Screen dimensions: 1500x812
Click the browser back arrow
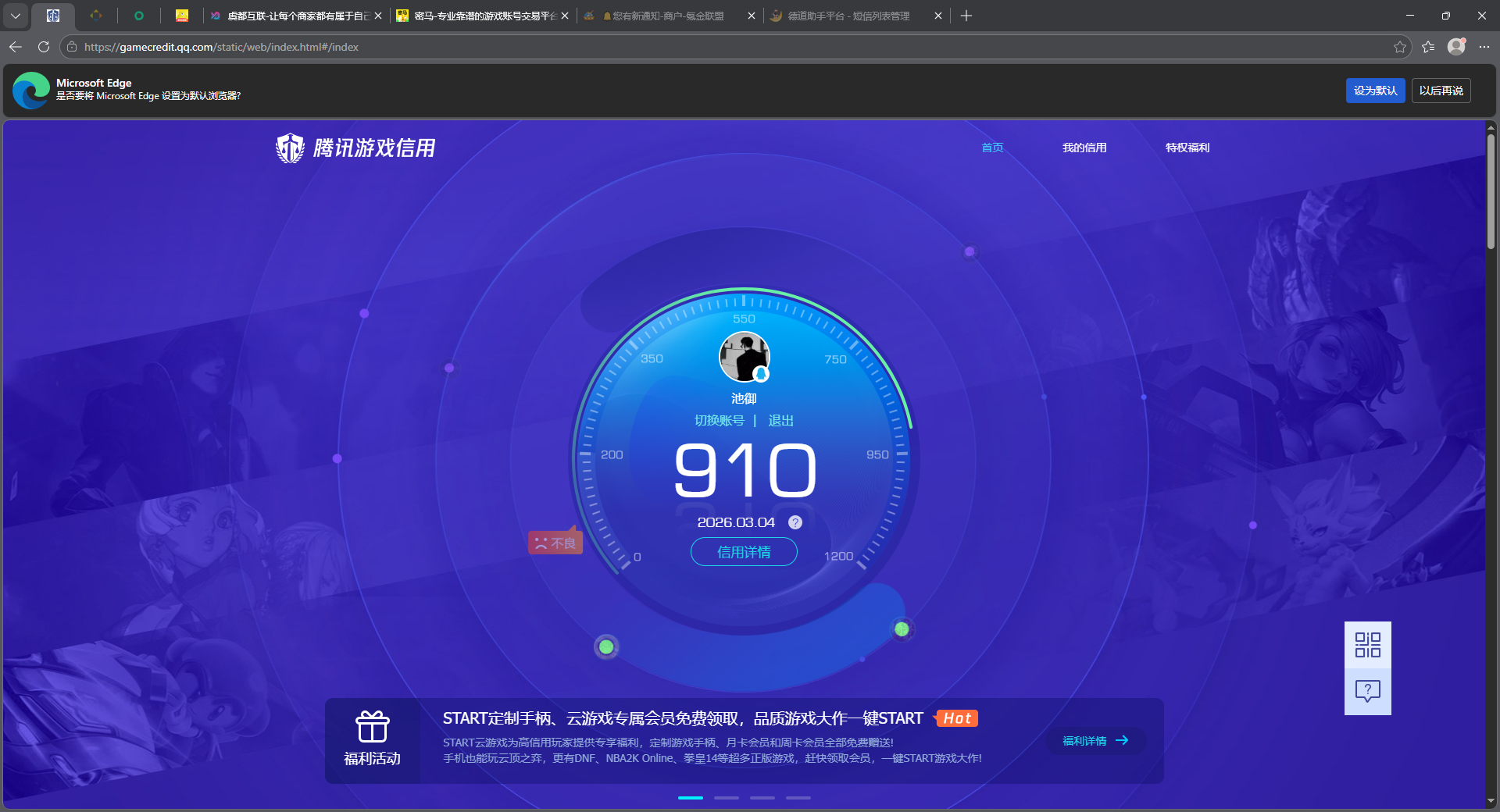tap(15, 47)
